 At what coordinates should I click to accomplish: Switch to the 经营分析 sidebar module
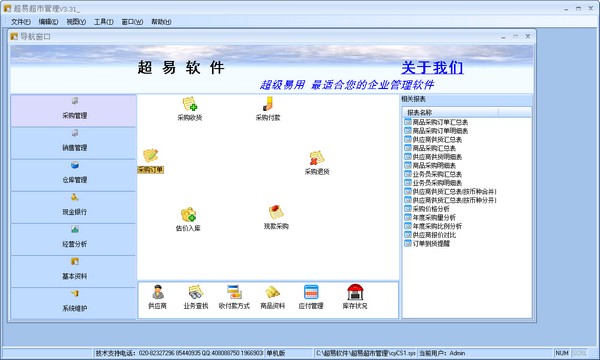pyautogui.click(x=73, y=239)
